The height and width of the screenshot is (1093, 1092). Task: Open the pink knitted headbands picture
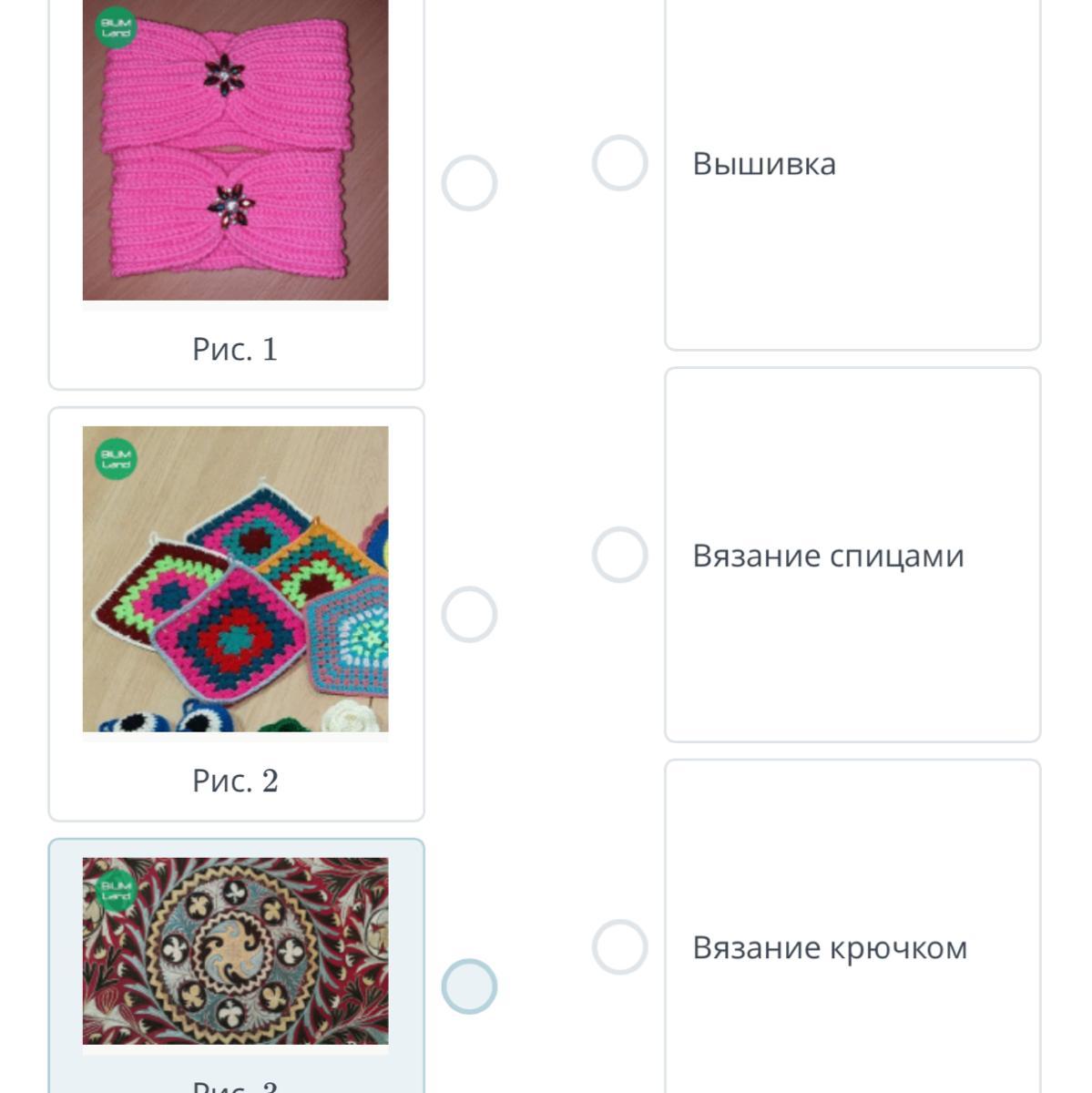(x=235, y=150)
